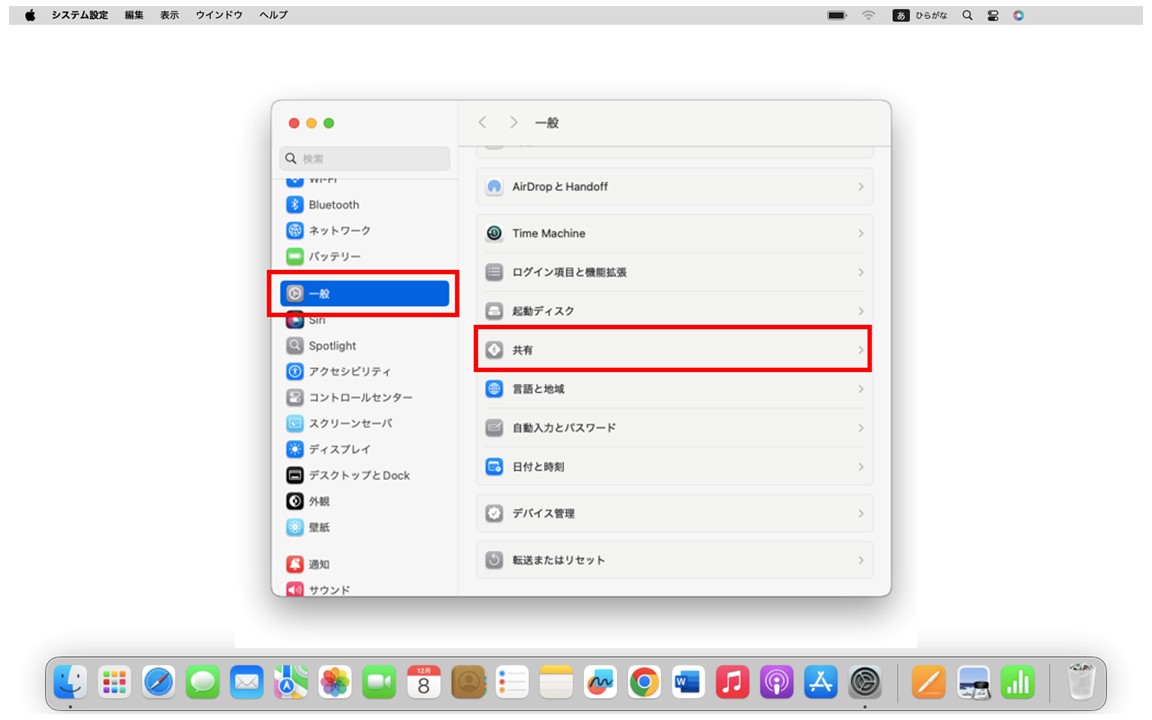Open Google Chrome from the Dock
1152x720 pixels.
tap(644, 683)
